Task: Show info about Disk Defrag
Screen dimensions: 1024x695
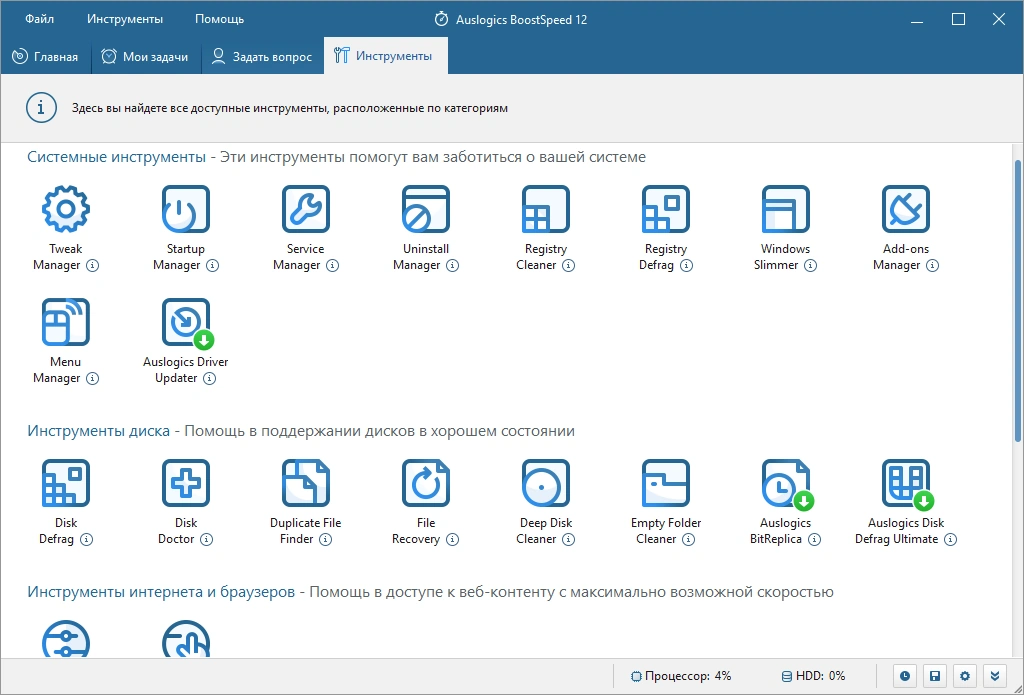Action: point(86,540)
